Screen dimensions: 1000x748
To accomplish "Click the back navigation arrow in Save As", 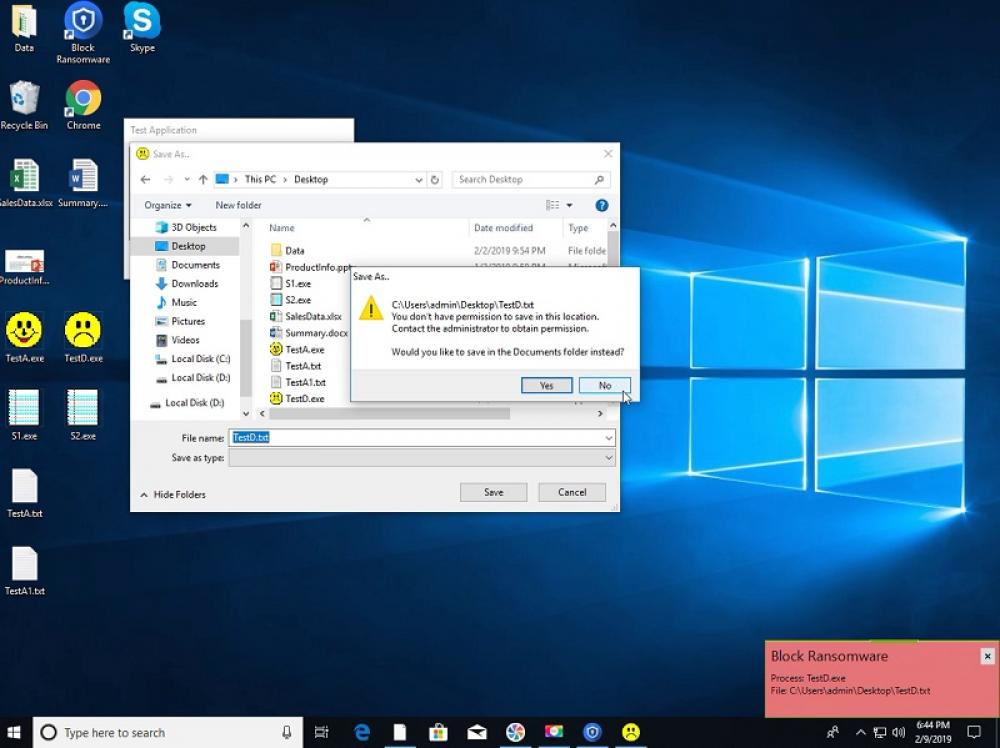I will pos(146,179).
